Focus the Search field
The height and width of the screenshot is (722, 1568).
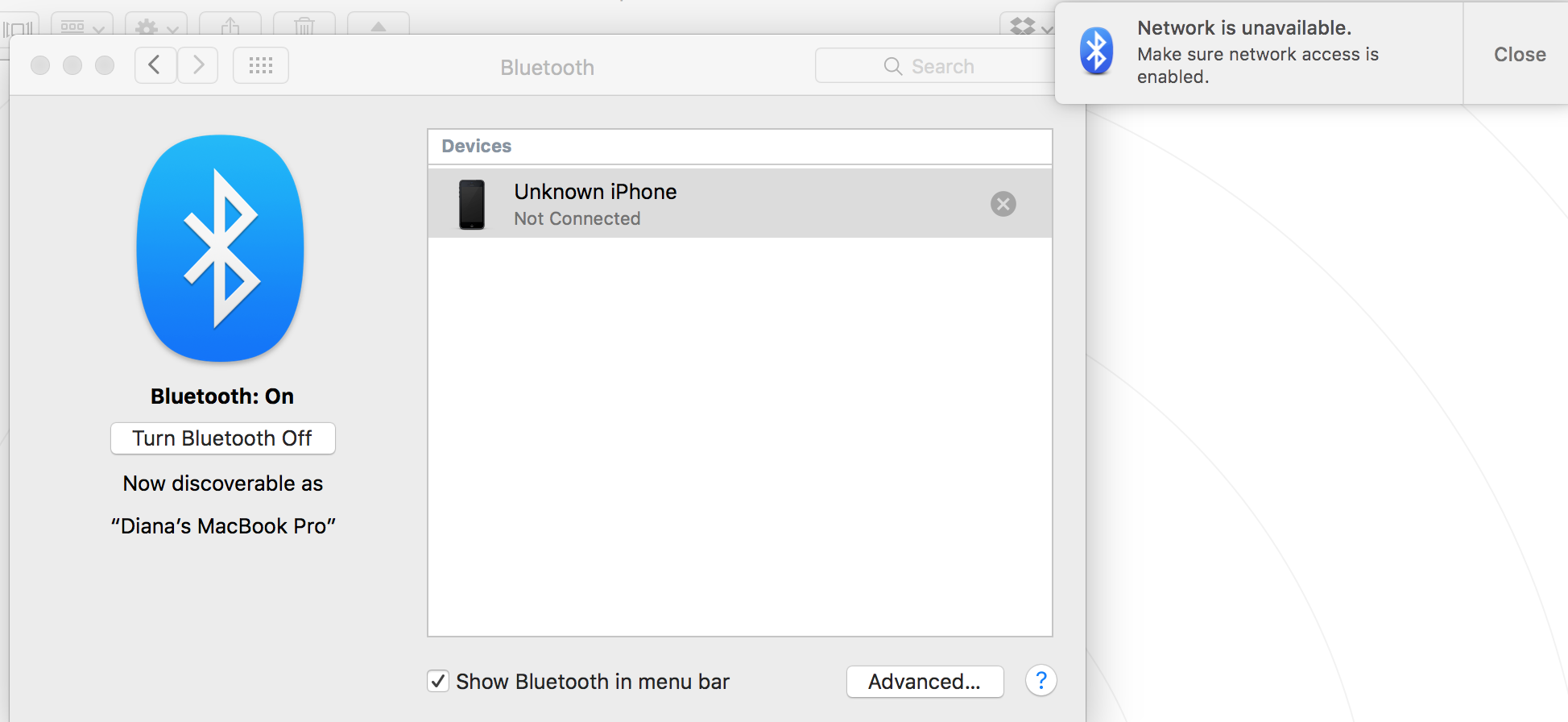point(934,66)
